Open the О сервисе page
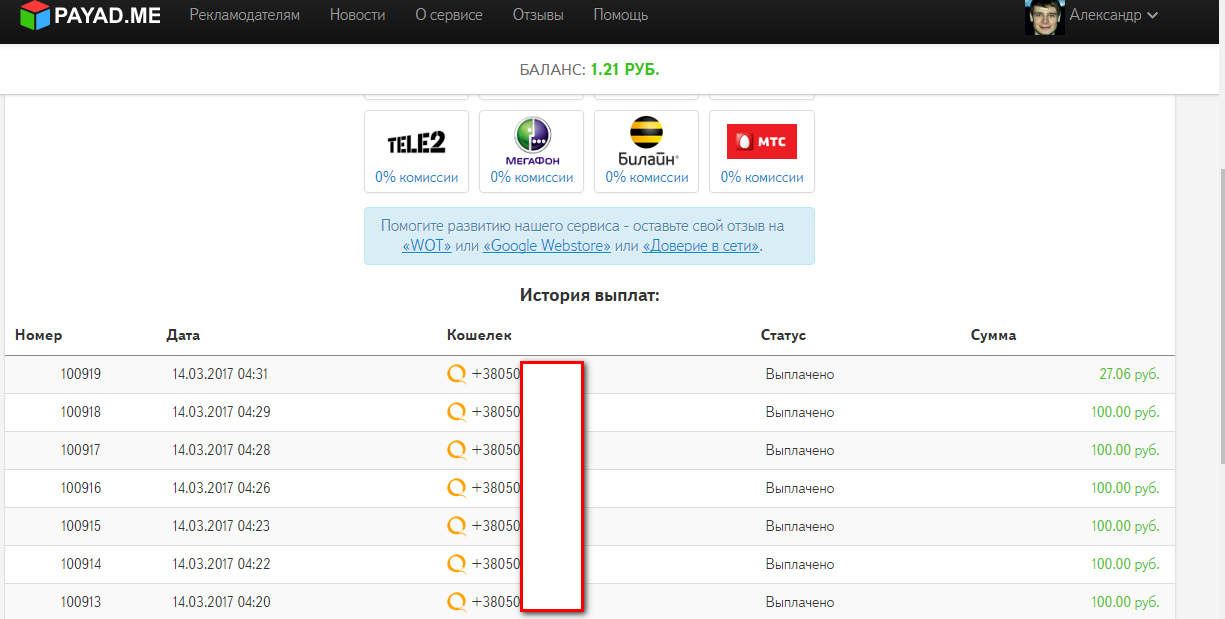 pos(448,15)
